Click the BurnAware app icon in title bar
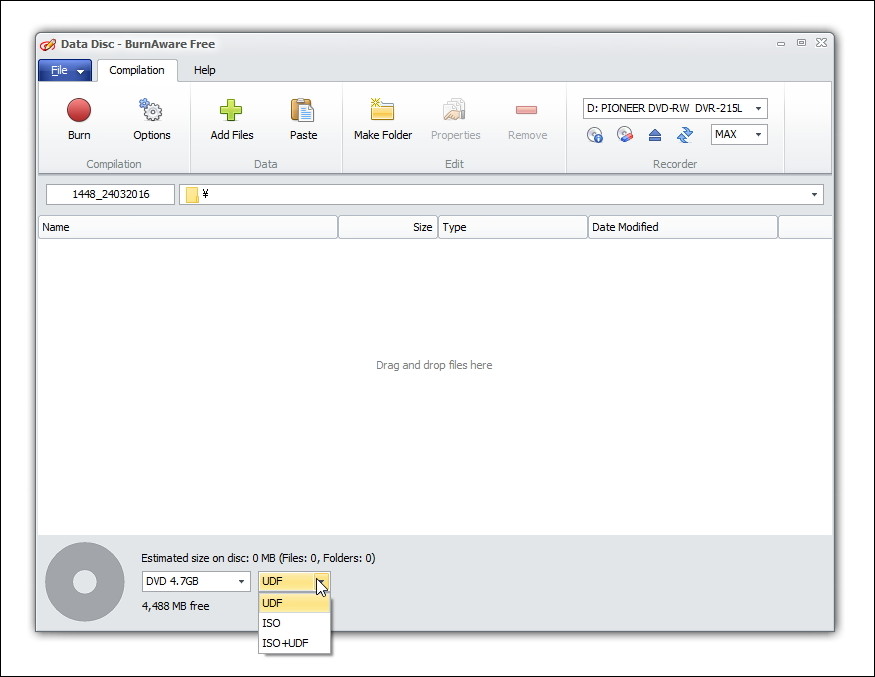Image resolution: width=875 pixels, height=677 pixels. coord(48,44)
